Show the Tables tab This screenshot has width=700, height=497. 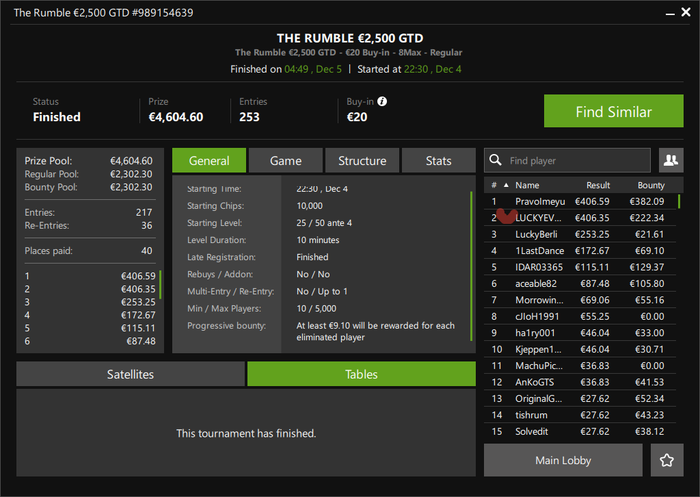(361, 374)
